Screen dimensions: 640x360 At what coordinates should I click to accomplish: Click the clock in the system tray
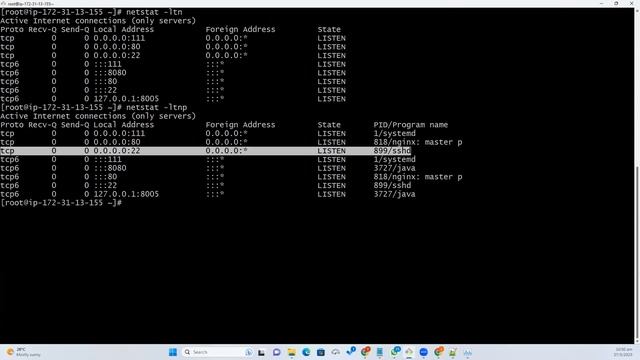(623, 352)
